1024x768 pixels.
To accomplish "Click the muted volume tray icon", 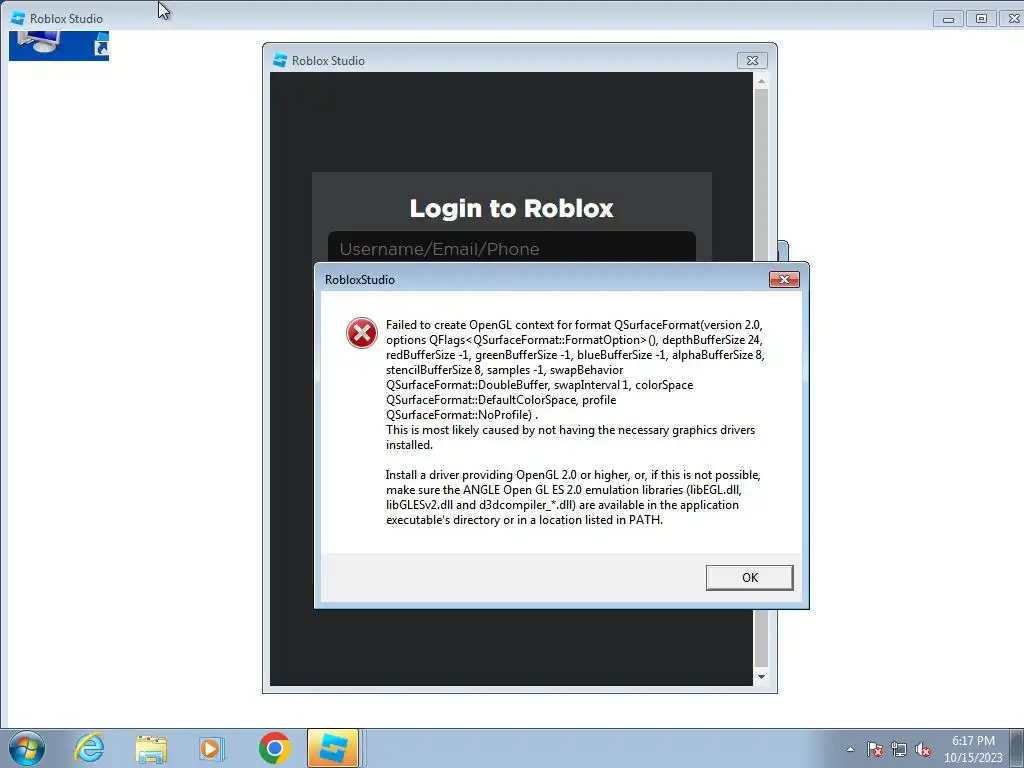I will tap(923, 749).
